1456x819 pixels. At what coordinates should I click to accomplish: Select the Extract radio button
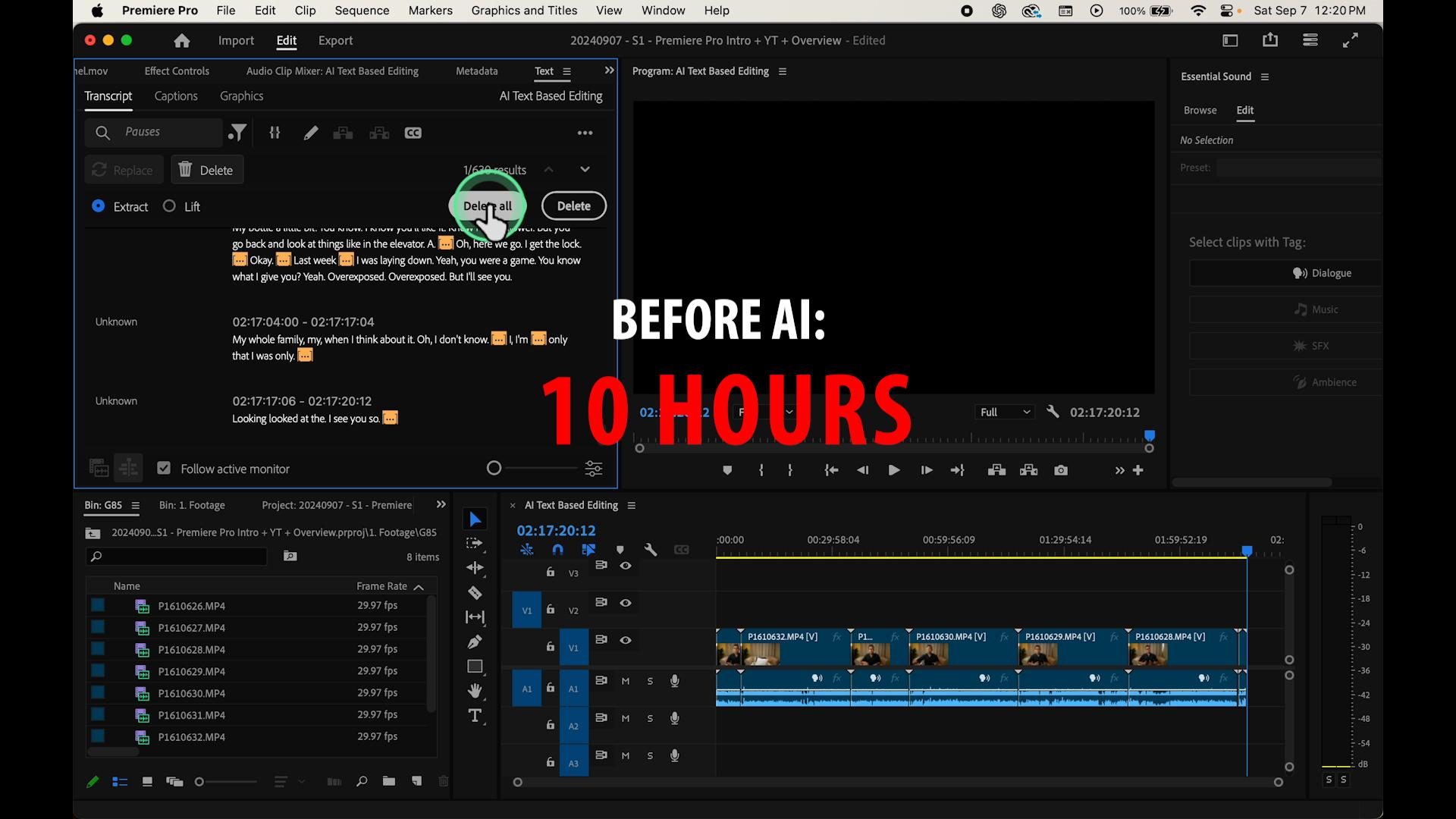98,206
